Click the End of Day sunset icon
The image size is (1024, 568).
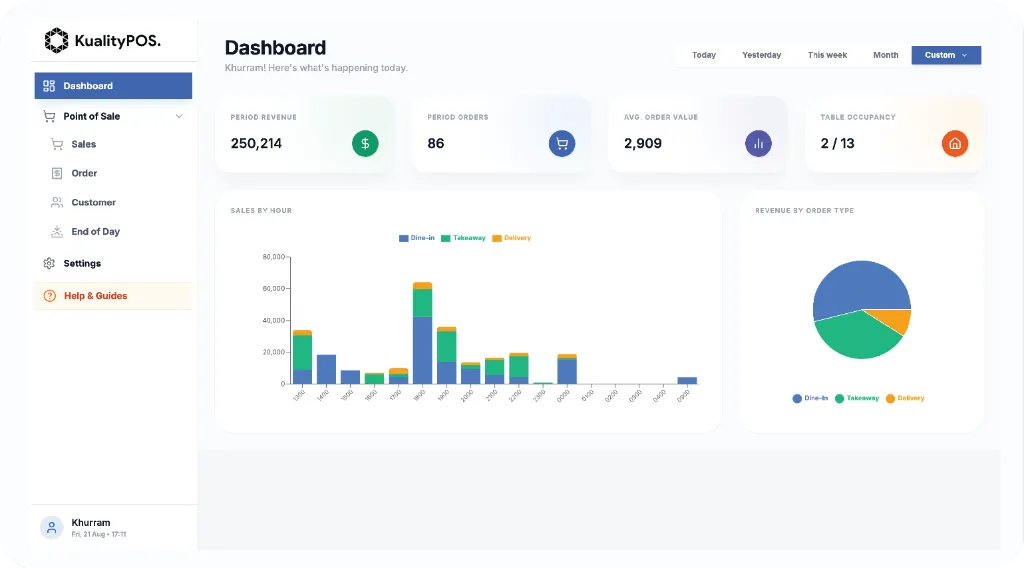pyautogui.click(x=57, y=231)
